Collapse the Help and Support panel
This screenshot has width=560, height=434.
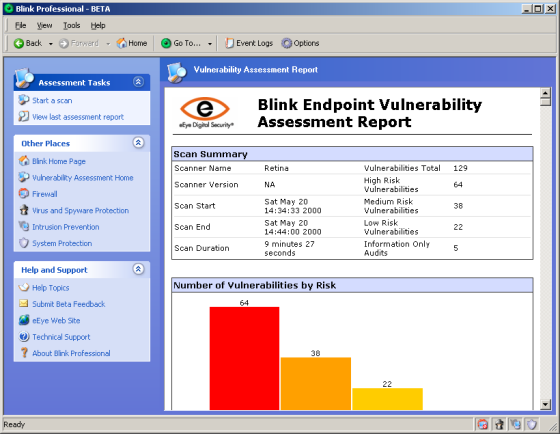tap(138, 269)
